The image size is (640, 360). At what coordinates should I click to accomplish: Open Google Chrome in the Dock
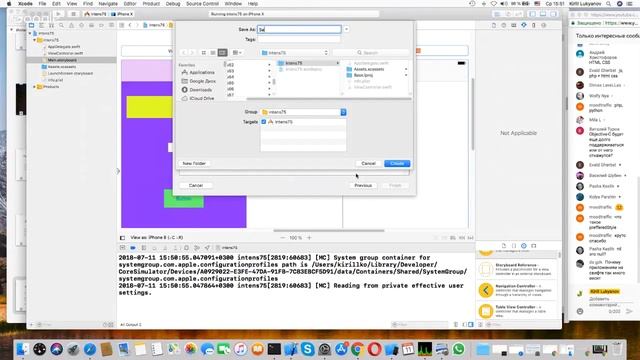[x=358, y=349]
